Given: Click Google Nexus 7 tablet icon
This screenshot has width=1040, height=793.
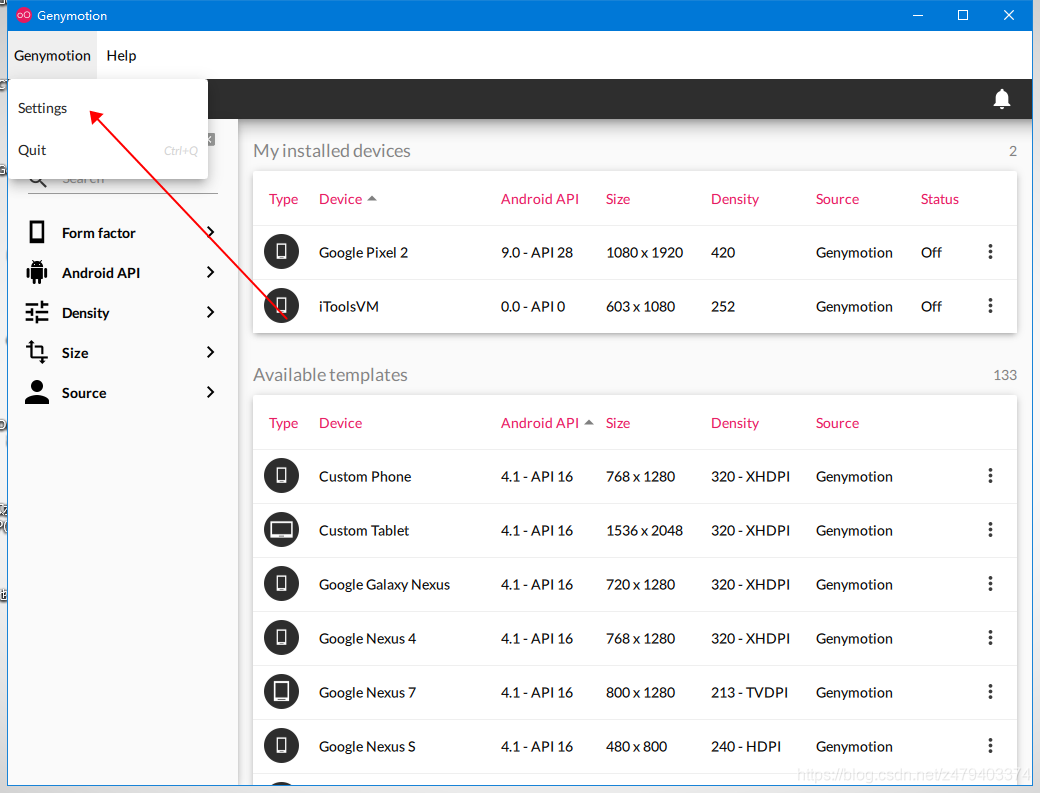Looking at the screenshot, I should pos(281,692).
